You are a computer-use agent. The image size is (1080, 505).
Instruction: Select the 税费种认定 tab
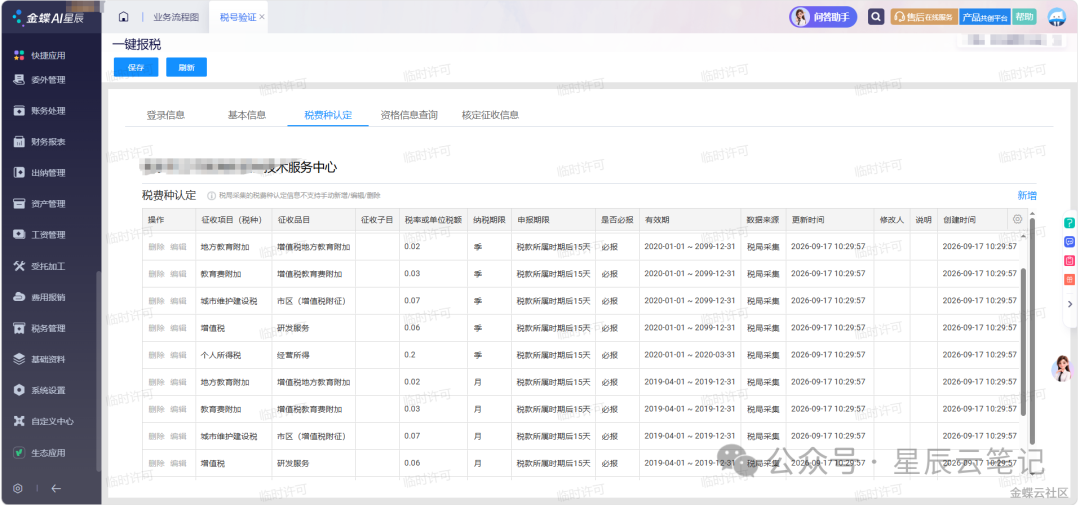tap(328, 115)
